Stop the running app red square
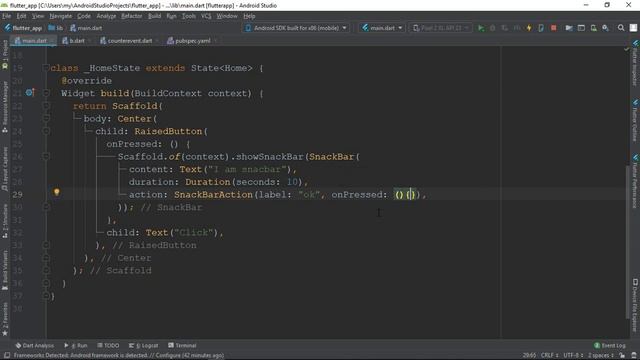Image resolution: width=640 pixels, height=360 pixels. click(x=553, y=28)
